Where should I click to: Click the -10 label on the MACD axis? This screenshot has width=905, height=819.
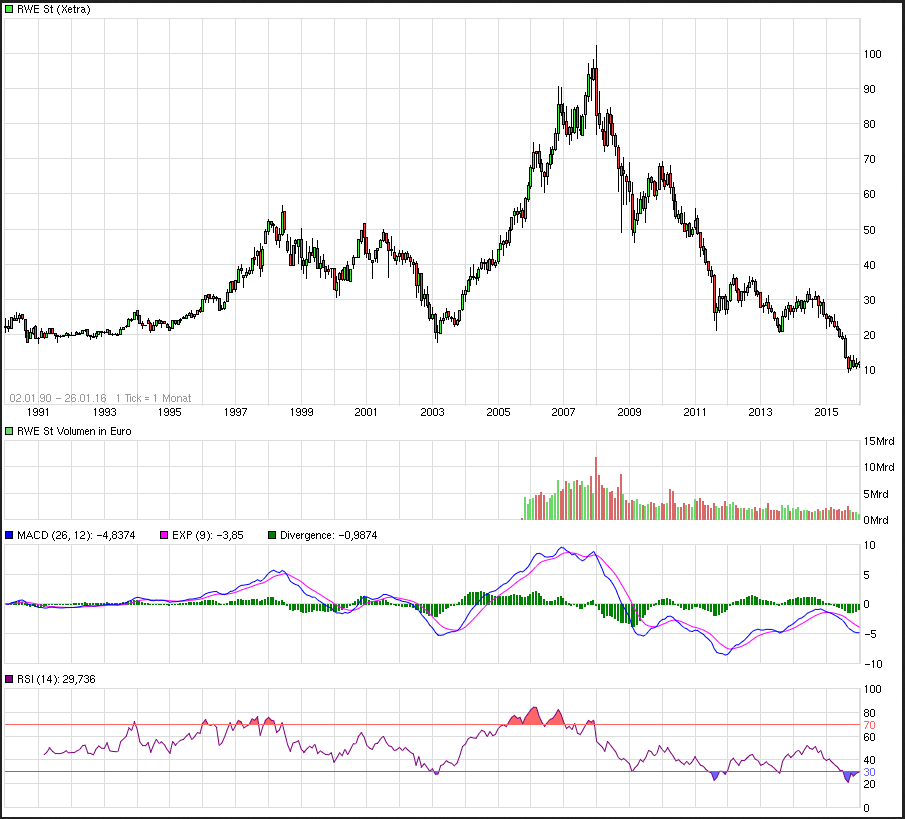click(x=873, y=664)
